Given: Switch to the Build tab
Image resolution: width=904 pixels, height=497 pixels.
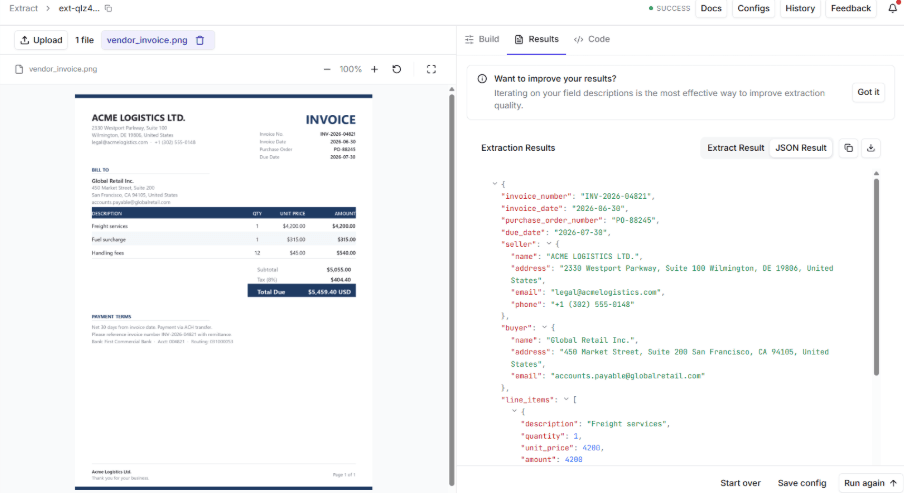Looking at the screenshot, I should click(482, 39).
